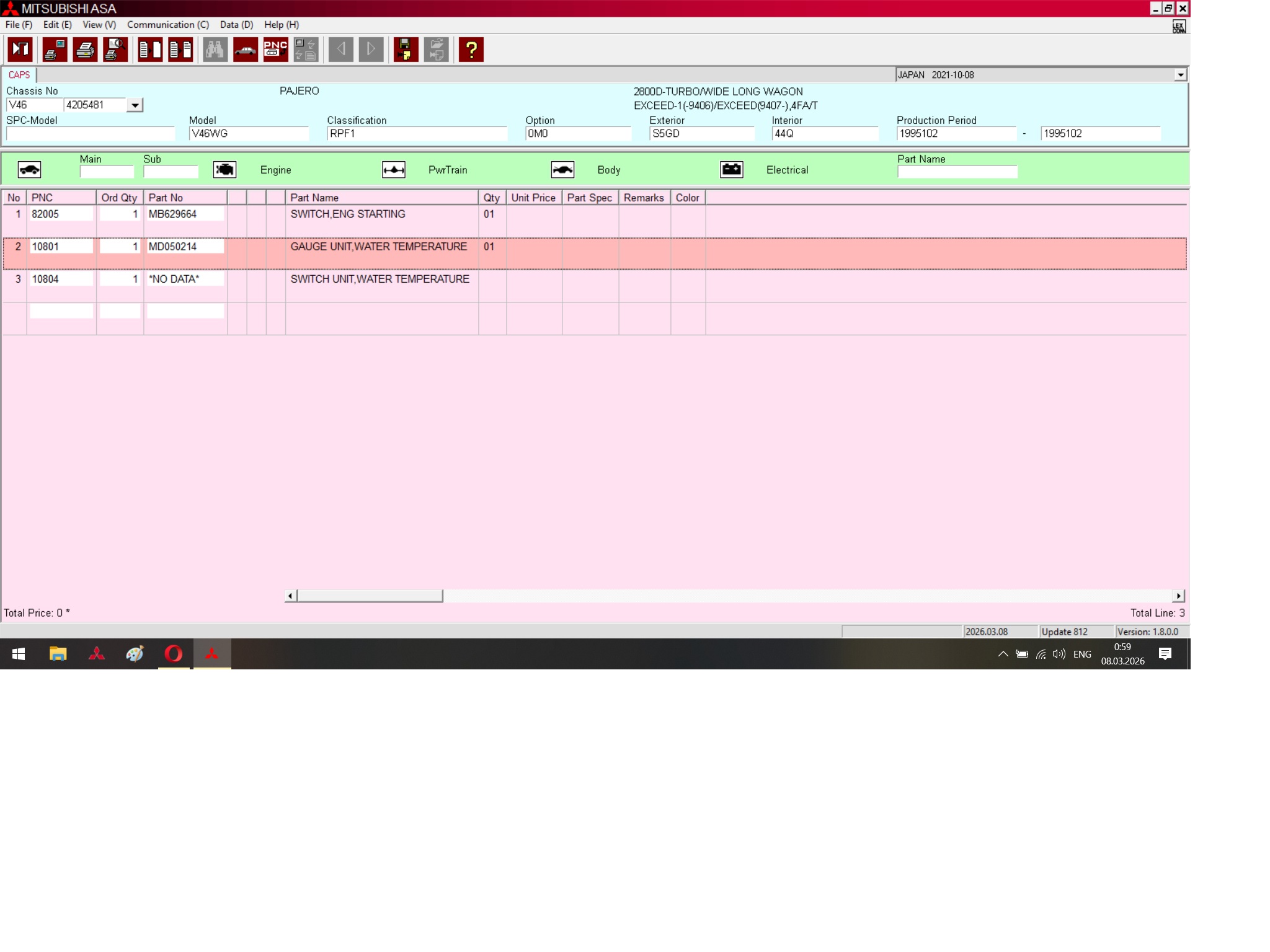Select the SWITCH,ENG STARTING row
Viewport: 1270px width, 952px height.
click(347, 214)
